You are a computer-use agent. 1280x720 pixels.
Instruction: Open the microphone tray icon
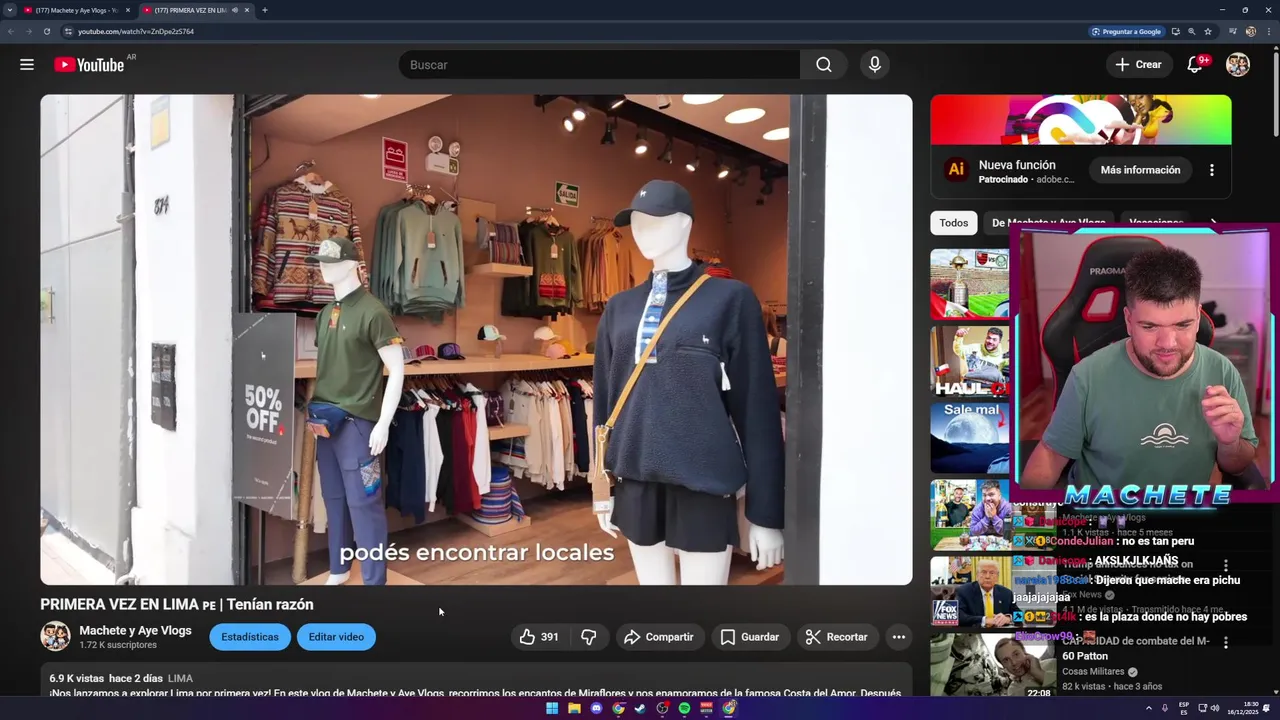(1164, 708)
